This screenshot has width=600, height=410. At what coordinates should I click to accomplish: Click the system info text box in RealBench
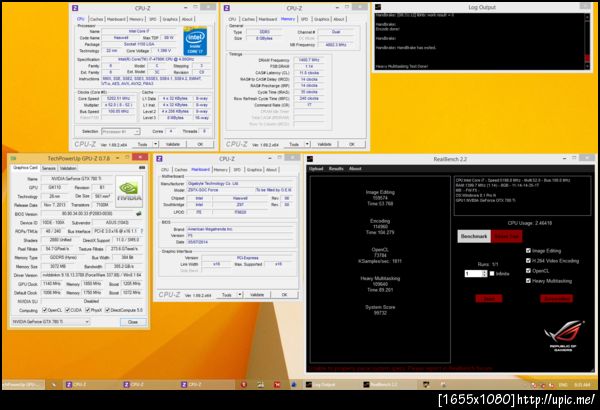click(x=522, y=196)
